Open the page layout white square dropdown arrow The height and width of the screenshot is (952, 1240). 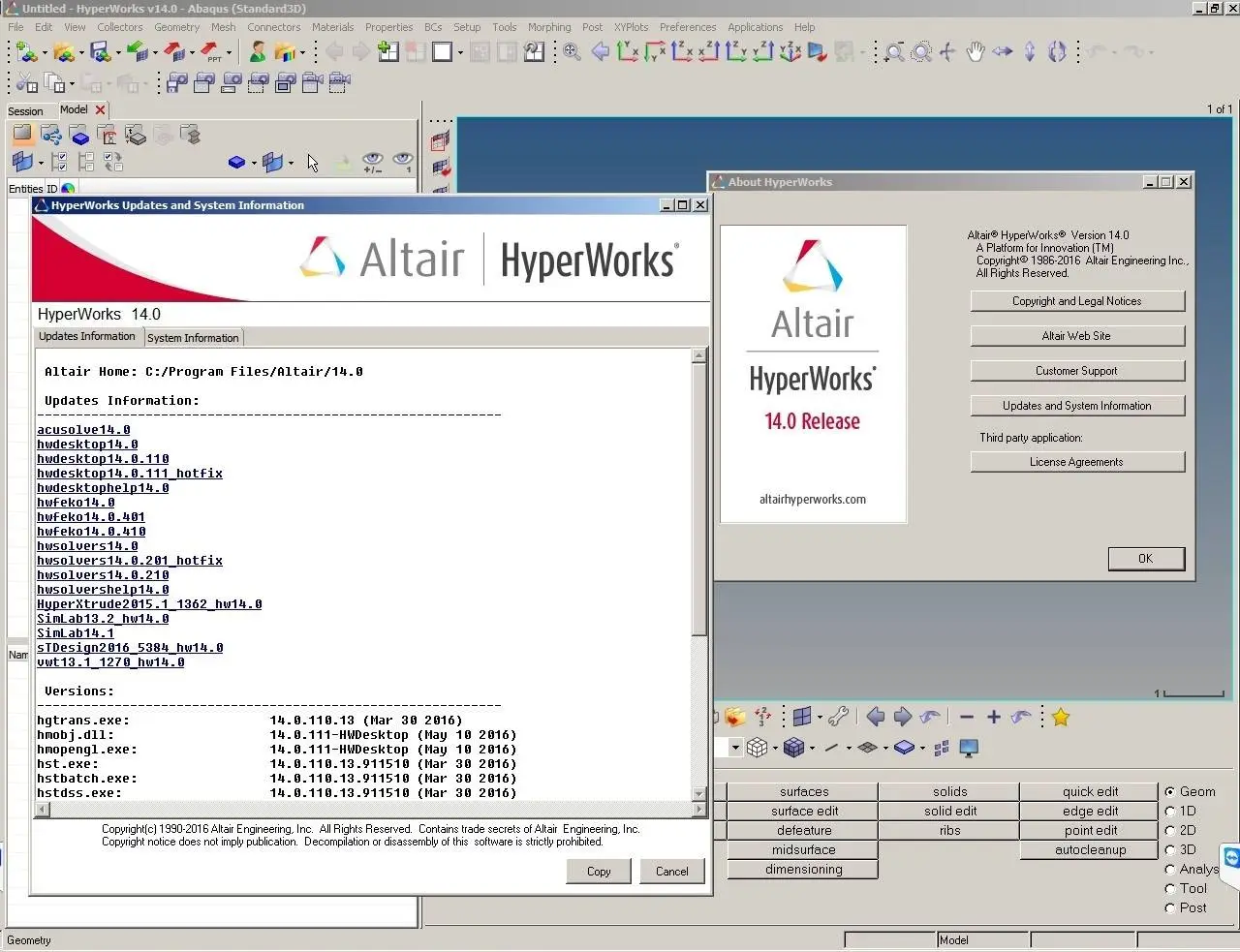click(x=460, y=52)
